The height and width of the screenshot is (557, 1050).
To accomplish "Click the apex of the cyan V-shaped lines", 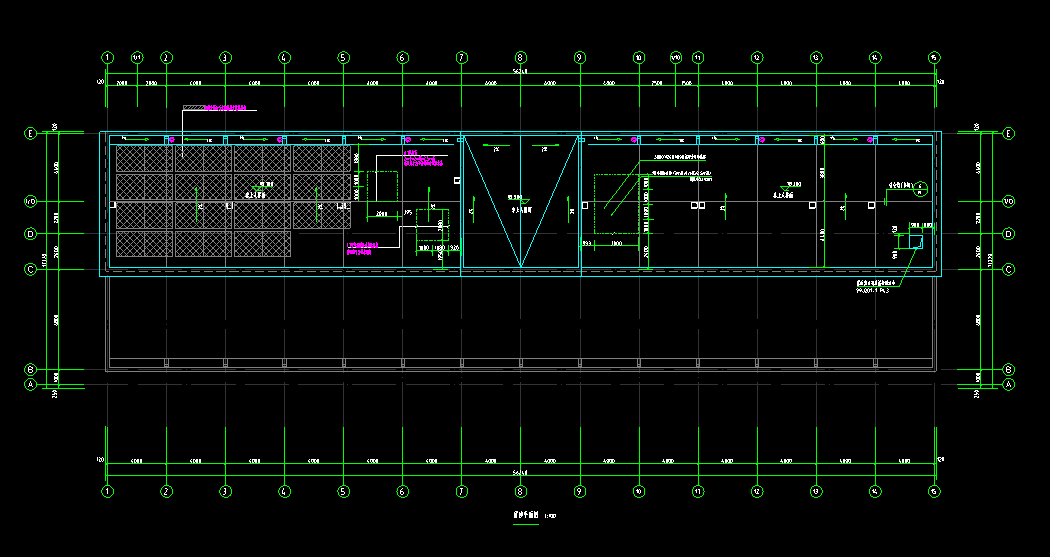I will point(520,266).
